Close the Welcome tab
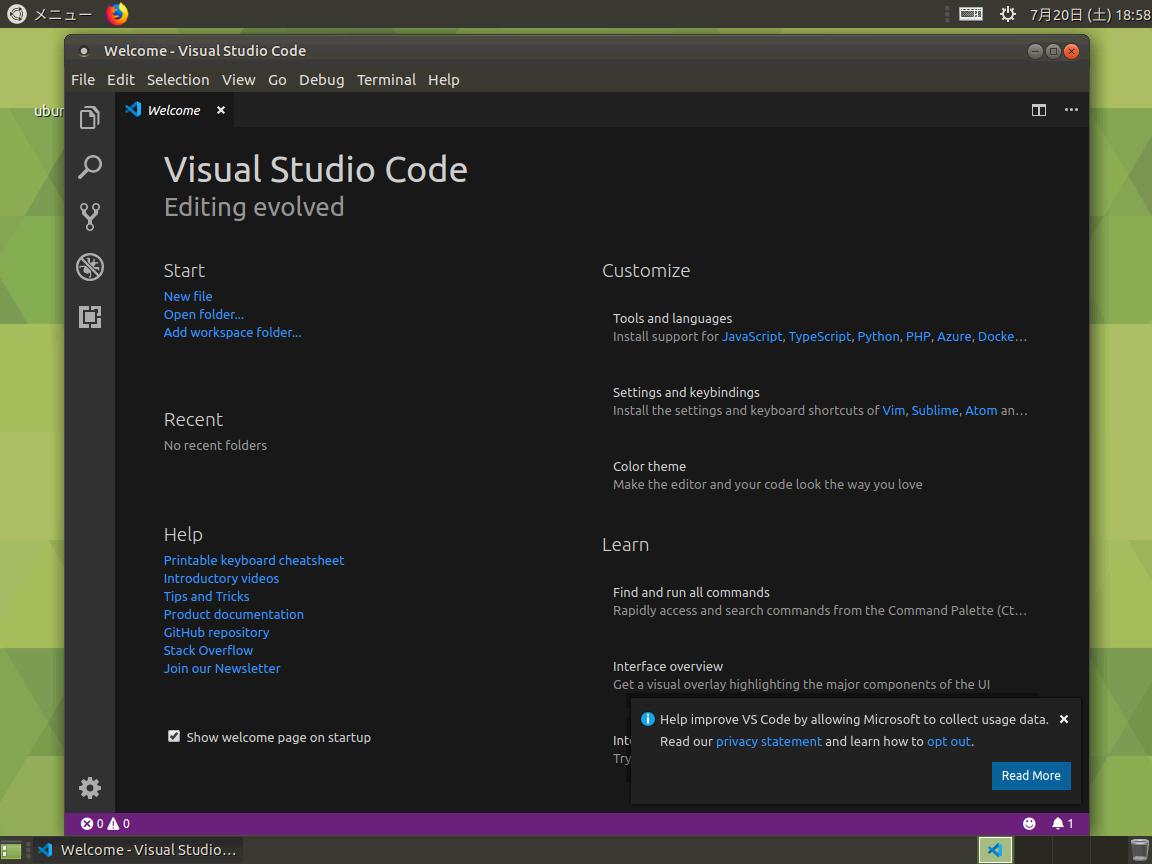 coord(220,110)
